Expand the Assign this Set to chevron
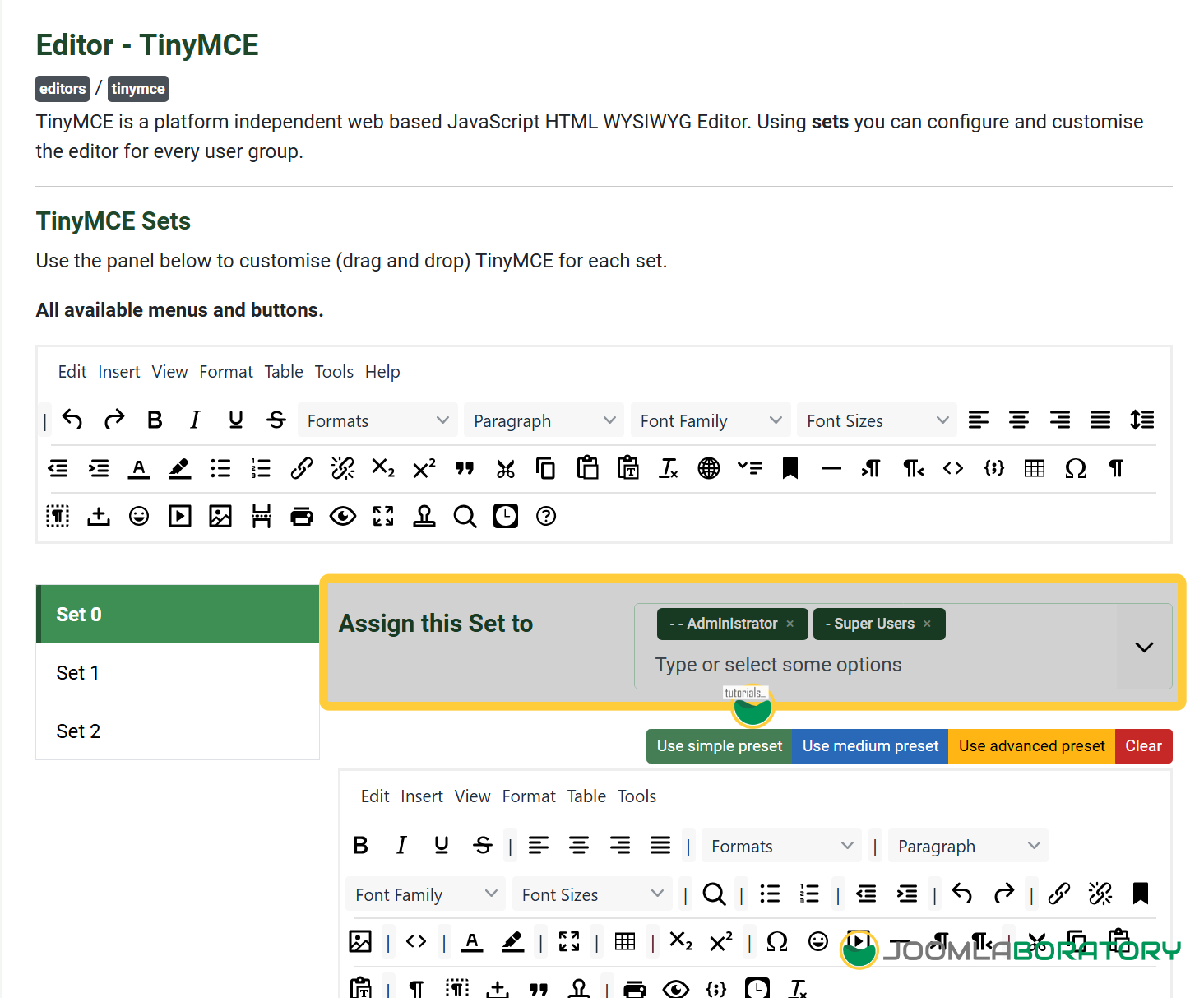The width and height of the screenshot is (1204, 998). click(x=1144, y=648)
